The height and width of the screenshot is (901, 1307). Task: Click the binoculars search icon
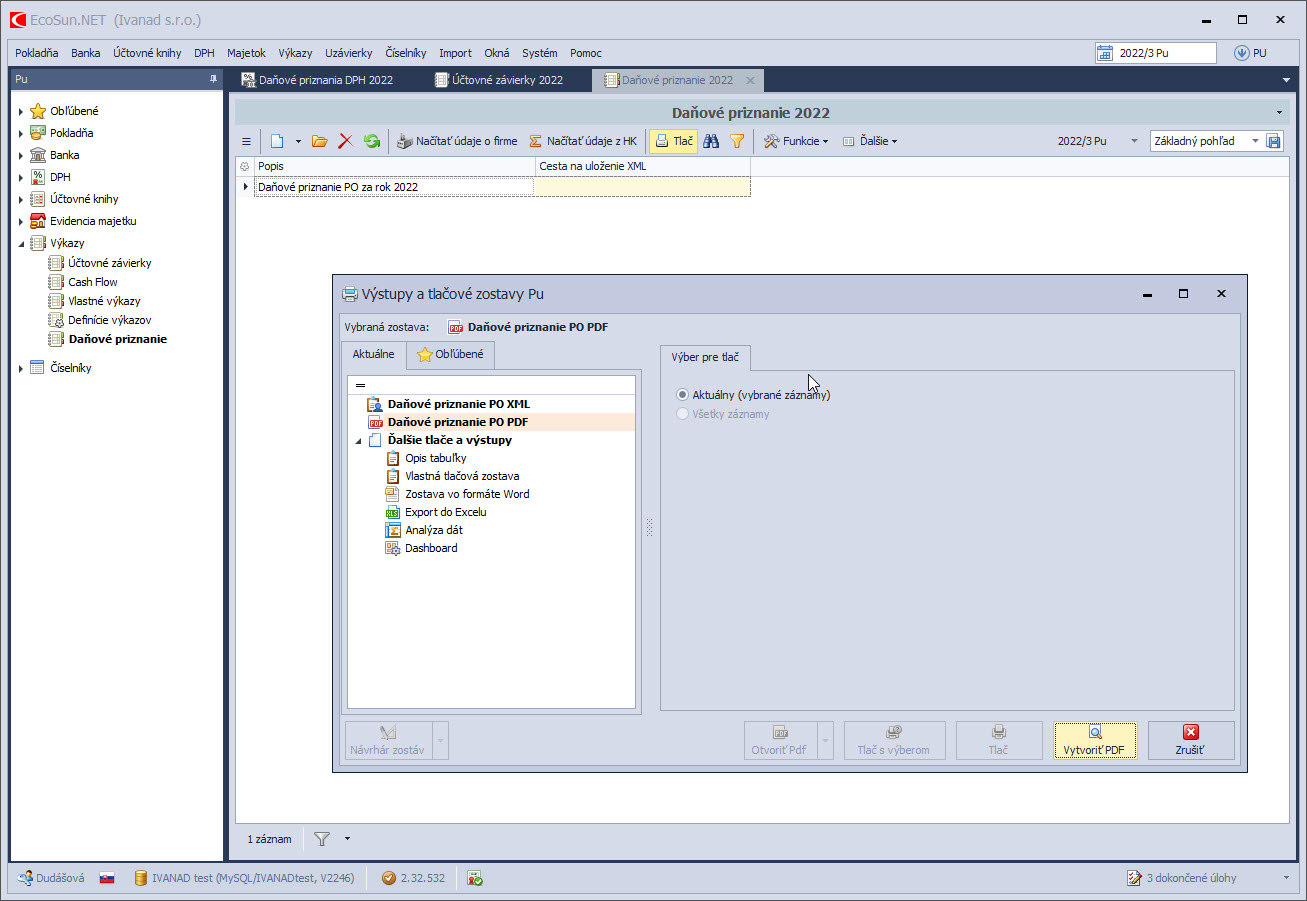tap(711, 142)
